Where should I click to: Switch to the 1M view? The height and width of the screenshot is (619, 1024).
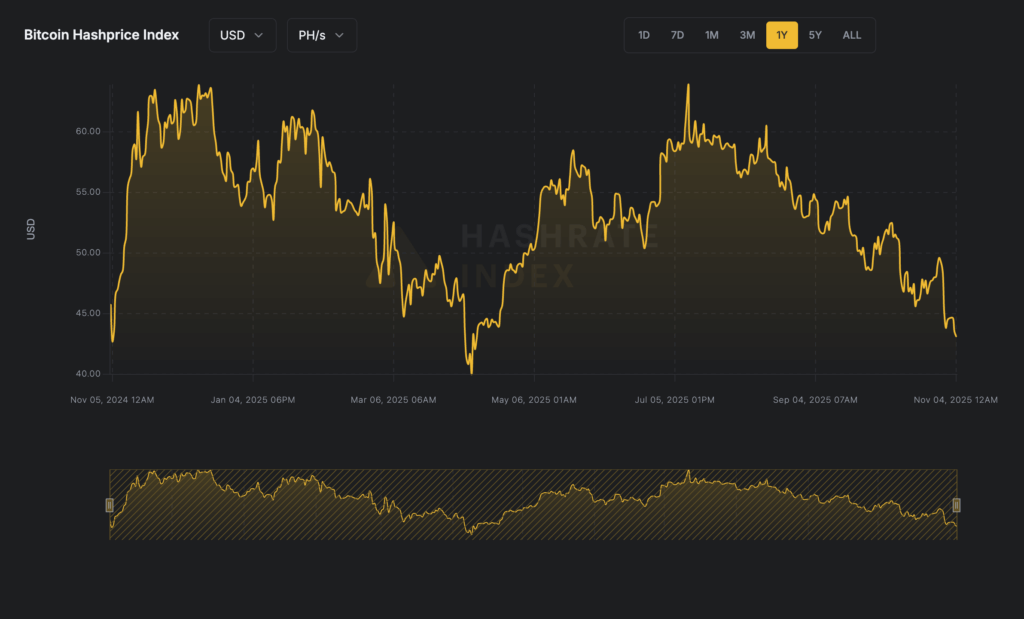click(711, 35)
